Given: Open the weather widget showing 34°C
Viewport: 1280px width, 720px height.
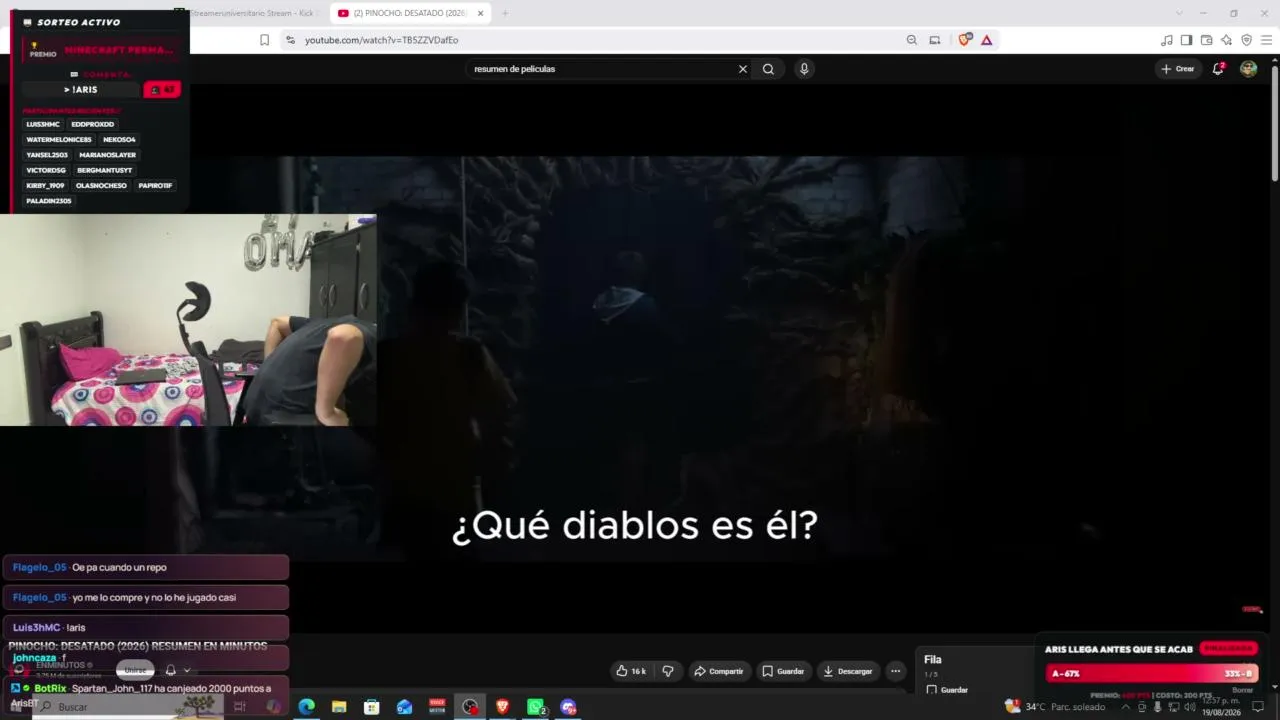Looking at the screenshot, I should point(1055,707).
